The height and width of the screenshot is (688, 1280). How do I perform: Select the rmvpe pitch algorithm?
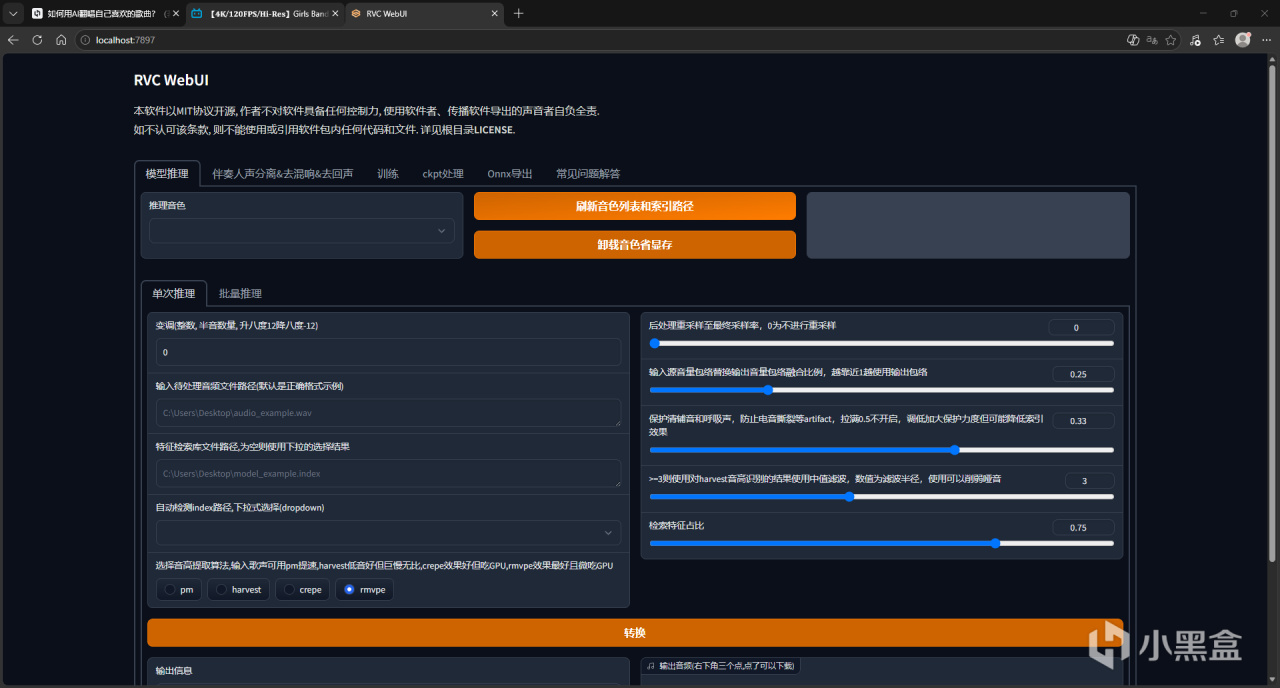(364, 590)
